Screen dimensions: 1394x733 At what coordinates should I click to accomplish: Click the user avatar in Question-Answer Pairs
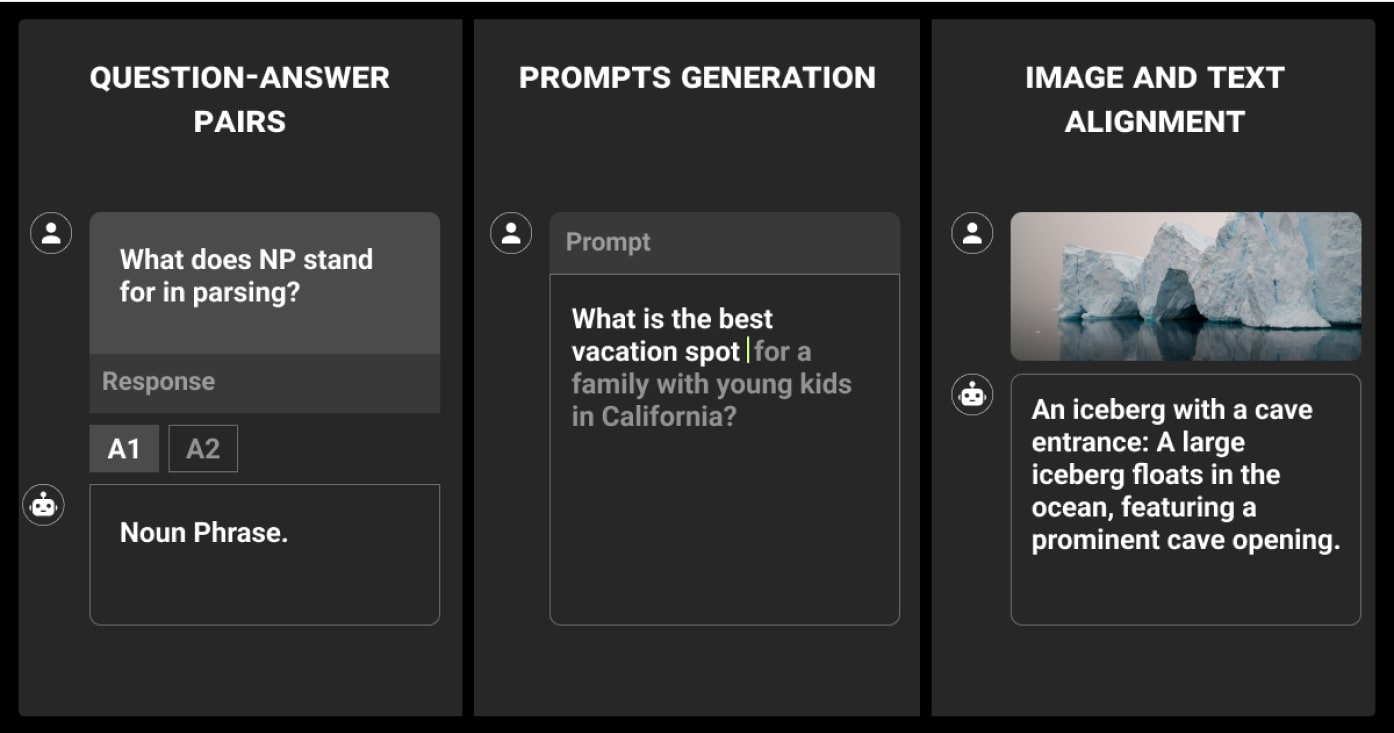click(51, 234)
